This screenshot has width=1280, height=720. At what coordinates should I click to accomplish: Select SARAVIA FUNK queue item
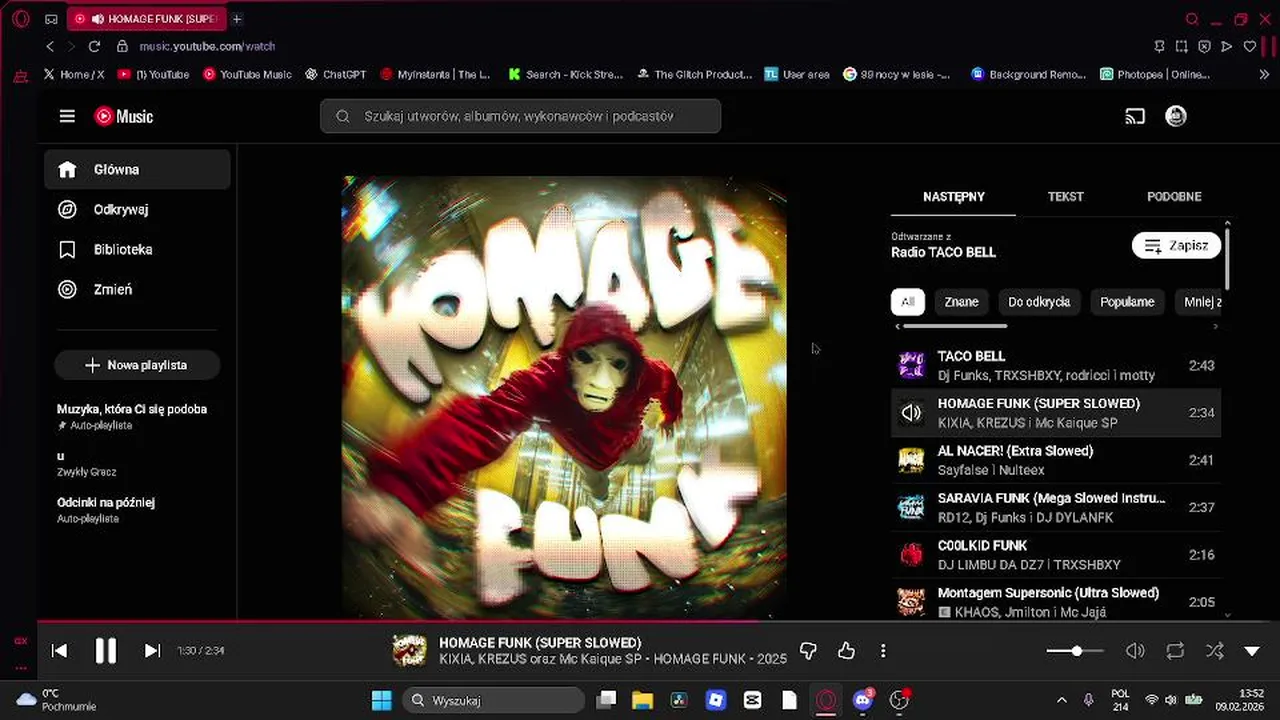[x=1056, y=507]
